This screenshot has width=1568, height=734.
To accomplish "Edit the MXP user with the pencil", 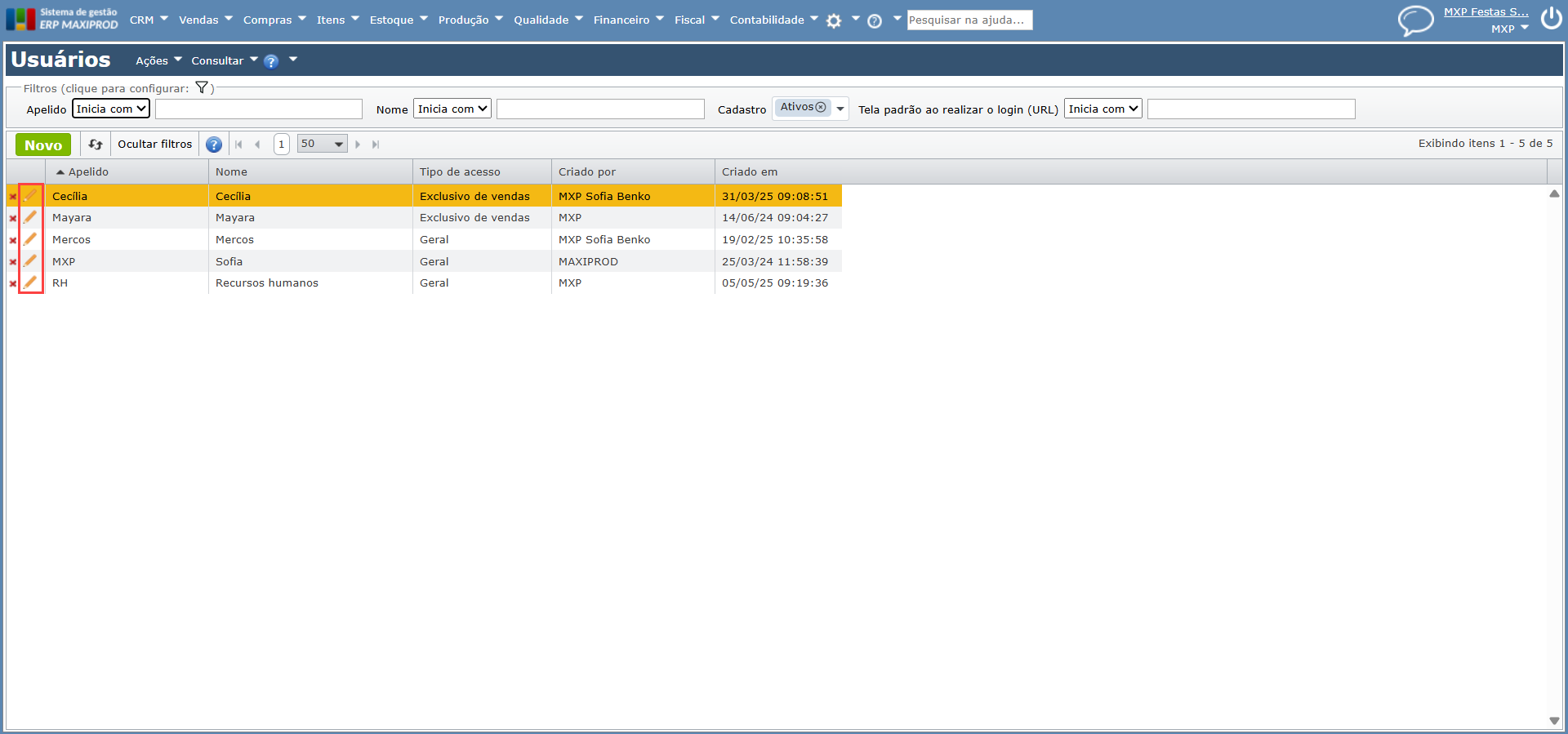I will click(30, 261).
